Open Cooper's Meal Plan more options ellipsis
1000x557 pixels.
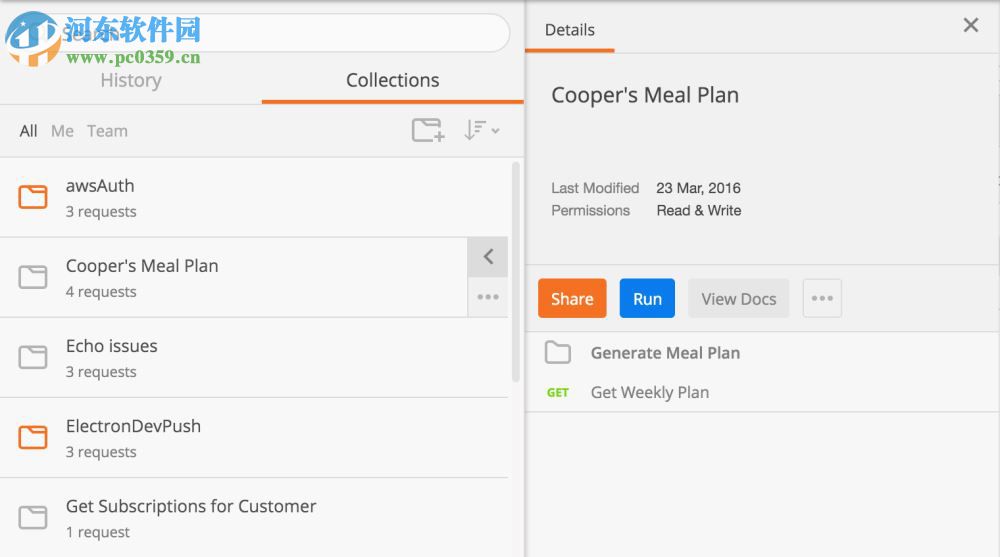click(488, 297)
